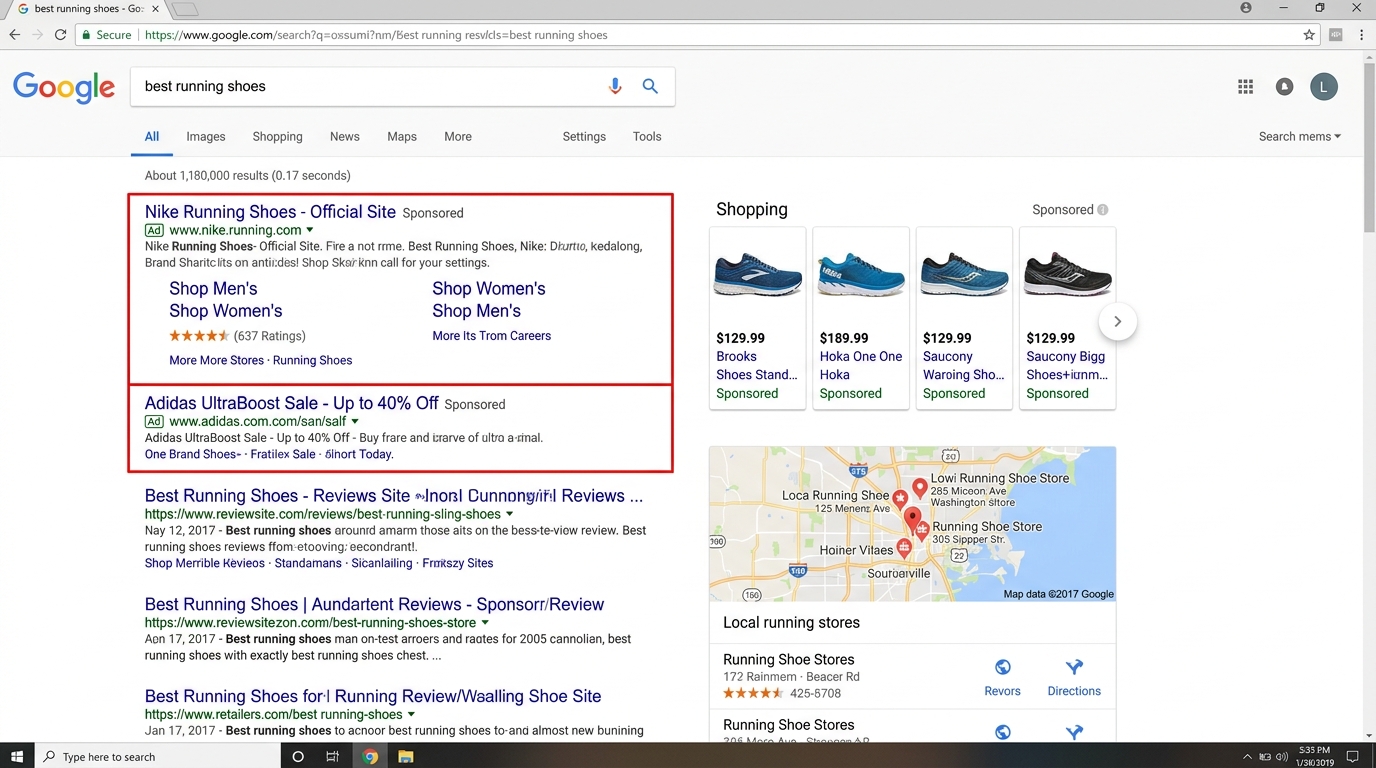Select the Hoiner Vitaes map pin

[x=904, y=547]
